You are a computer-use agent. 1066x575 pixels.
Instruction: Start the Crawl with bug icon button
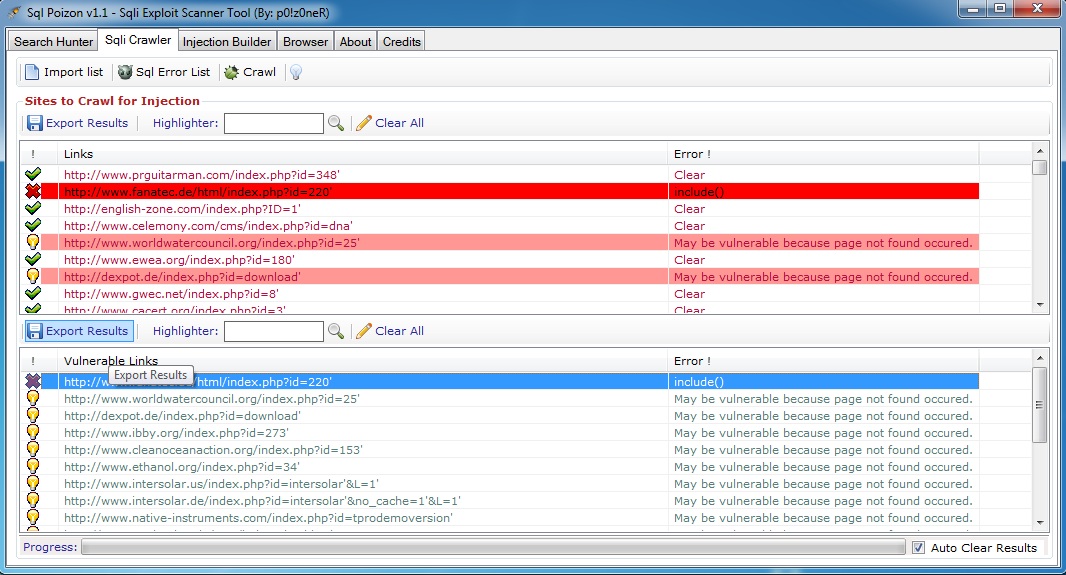tap(250, 72)
